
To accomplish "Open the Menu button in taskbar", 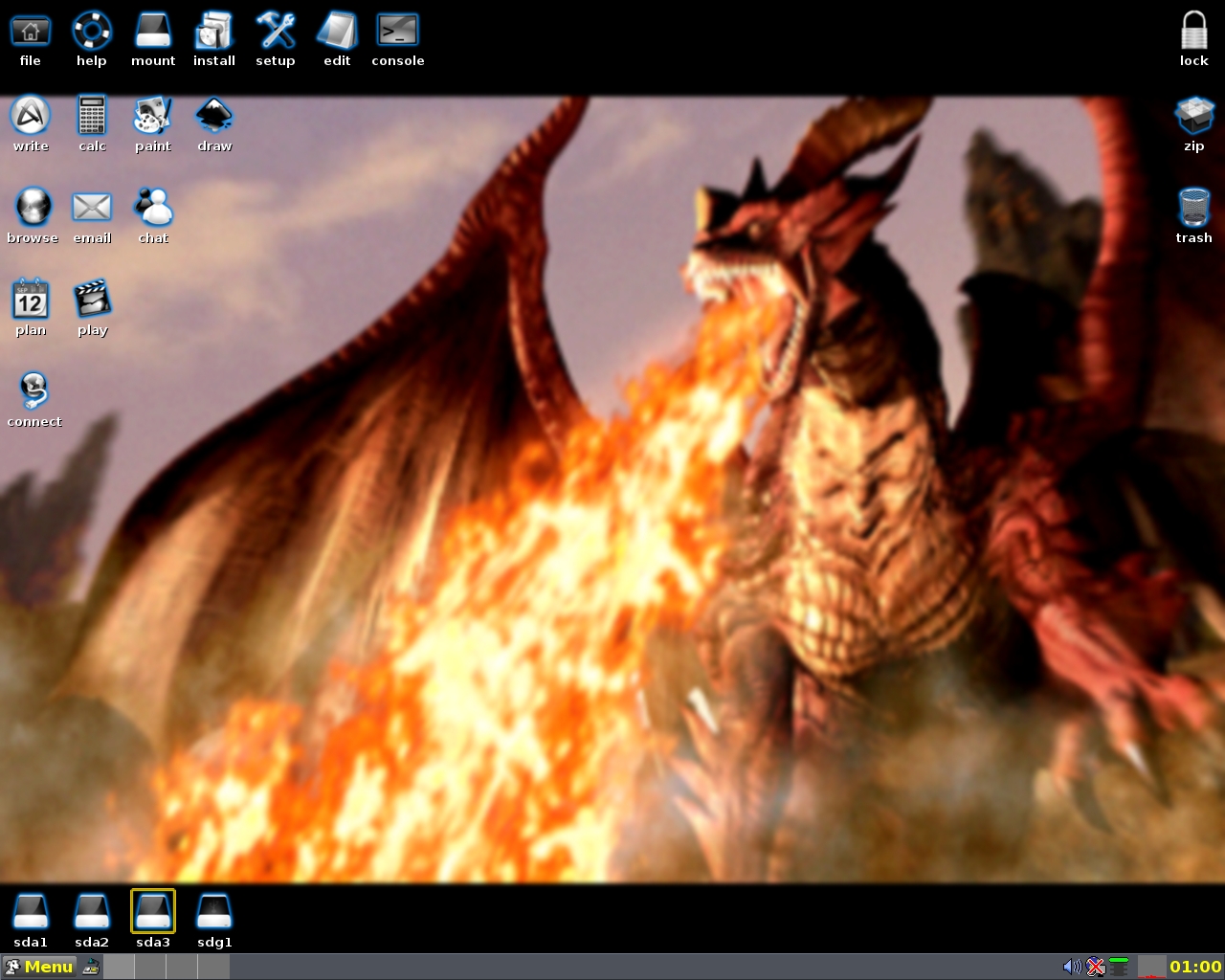I will click(39, 967).
